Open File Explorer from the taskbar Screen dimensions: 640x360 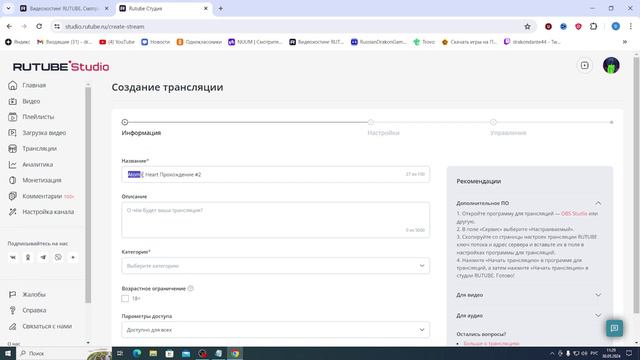click(x=153, y=353)
